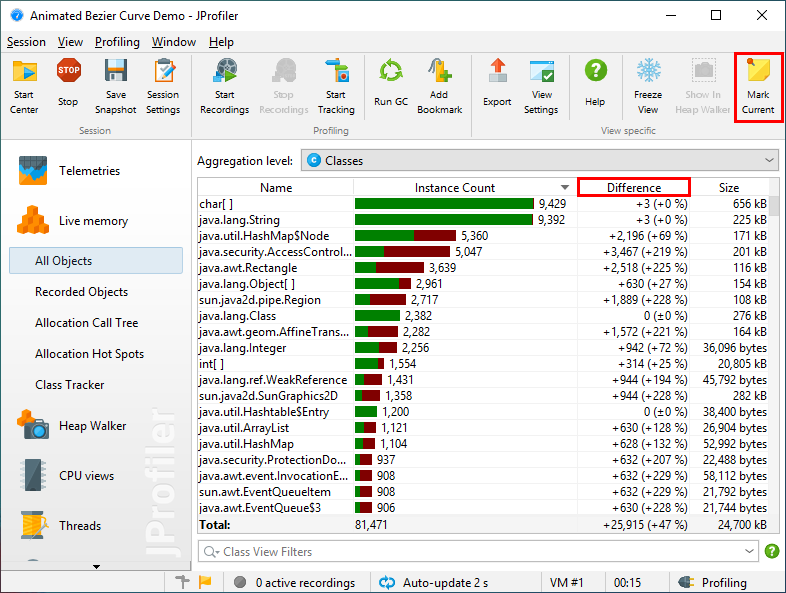Select the int[ ] row
Viewport: 786px width, 593px height.
(483, 364)
